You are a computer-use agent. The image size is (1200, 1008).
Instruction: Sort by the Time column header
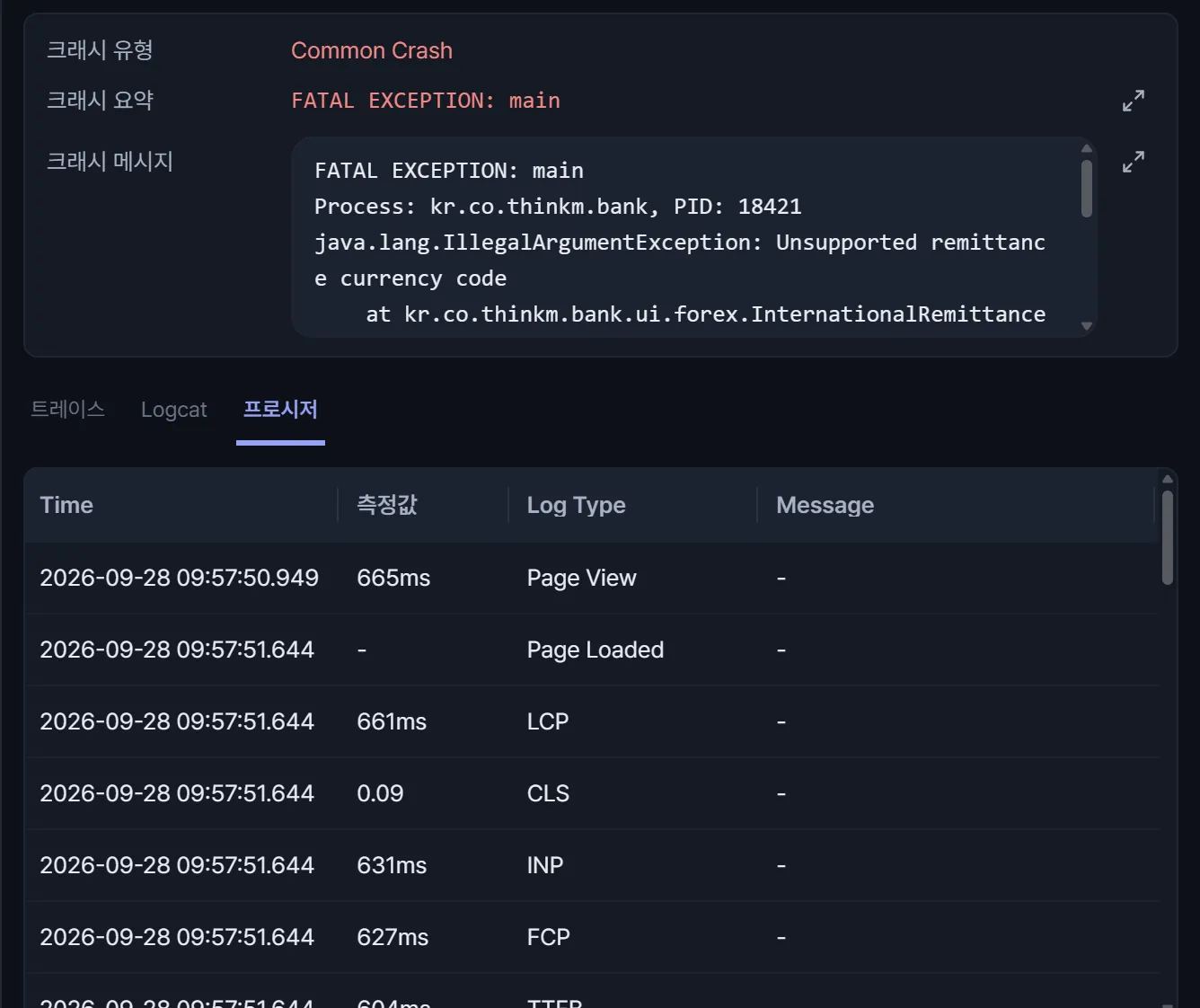tap(66, 505)
